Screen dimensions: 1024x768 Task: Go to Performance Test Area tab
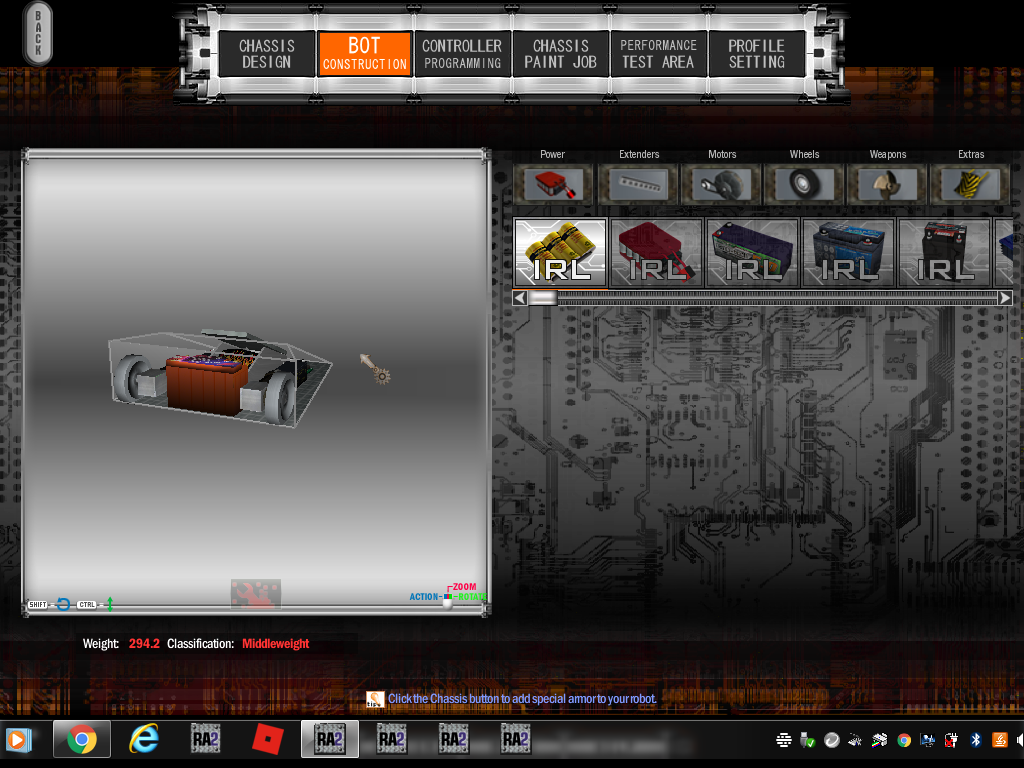point(658,54)
